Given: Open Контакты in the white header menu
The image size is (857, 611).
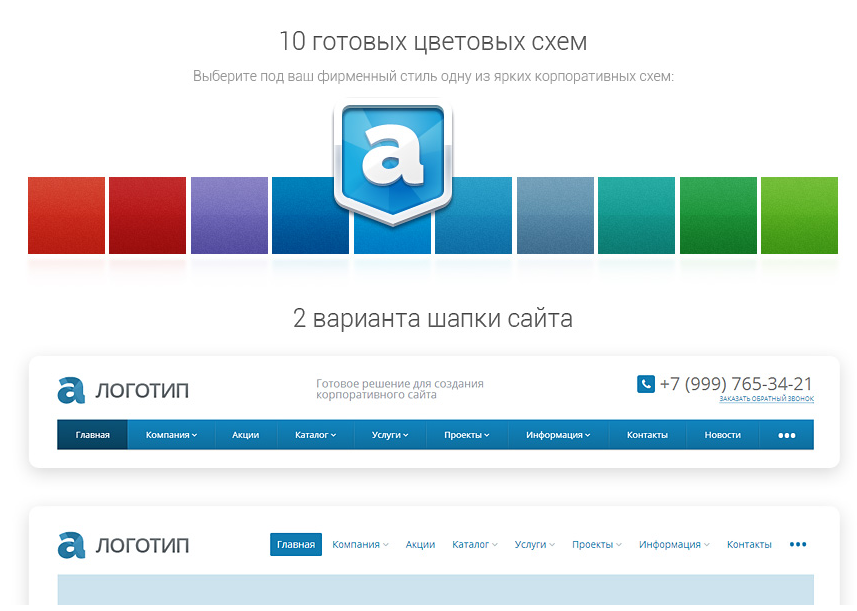Looking at the screenshot, I should click(749, 545).
